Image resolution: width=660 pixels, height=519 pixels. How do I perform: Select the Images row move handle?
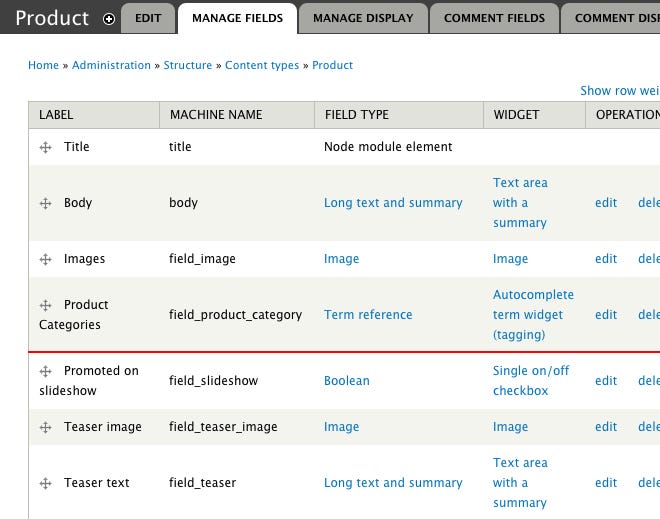(45, 259)
